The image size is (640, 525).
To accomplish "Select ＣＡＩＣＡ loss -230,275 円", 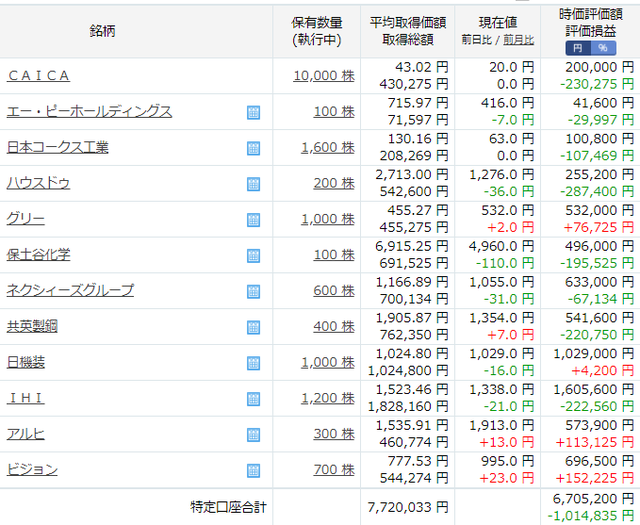I will click(597, 85).
